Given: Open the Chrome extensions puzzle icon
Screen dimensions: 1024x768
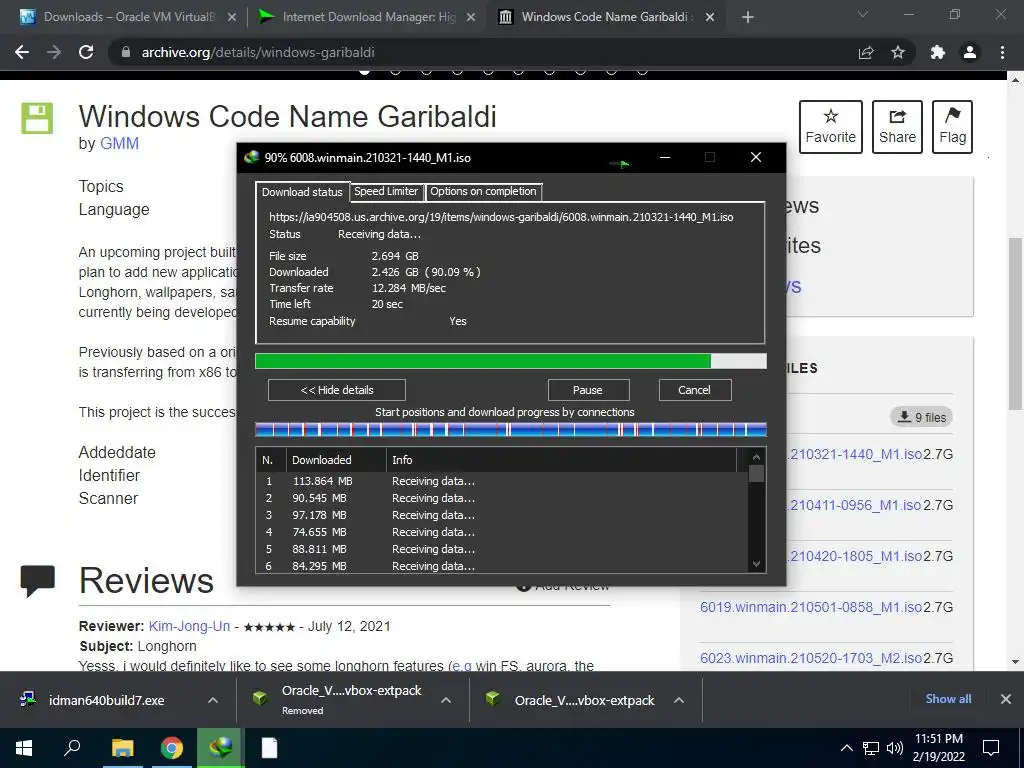Looking at the screenshot, I should pos(938,52).
